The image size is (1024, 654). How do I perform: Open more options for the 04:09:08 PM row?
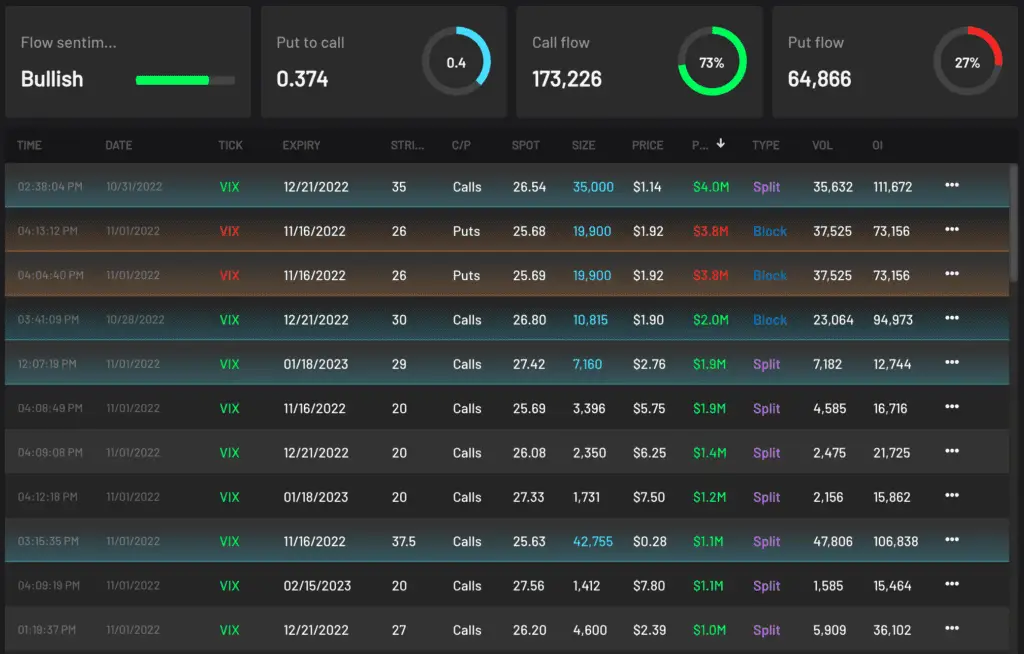click(x=952, y=451)
